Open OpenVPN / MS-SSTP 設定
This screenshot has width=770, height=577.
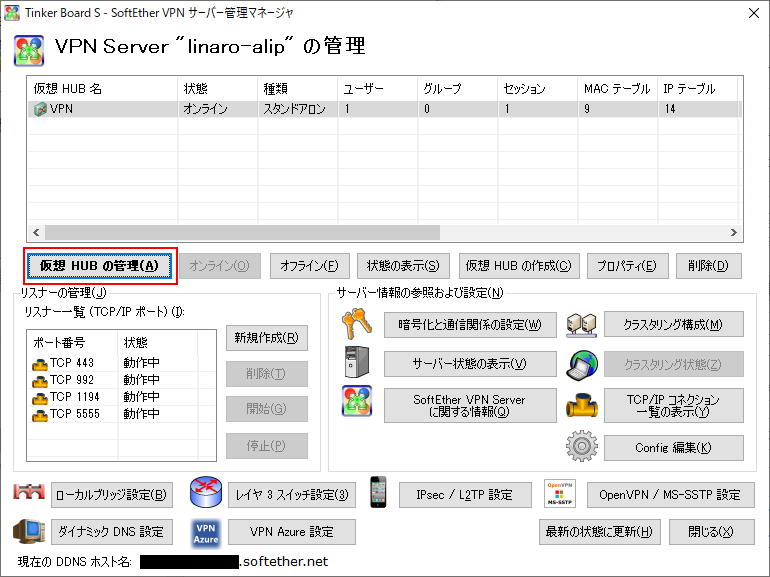(x=670, y=495)
